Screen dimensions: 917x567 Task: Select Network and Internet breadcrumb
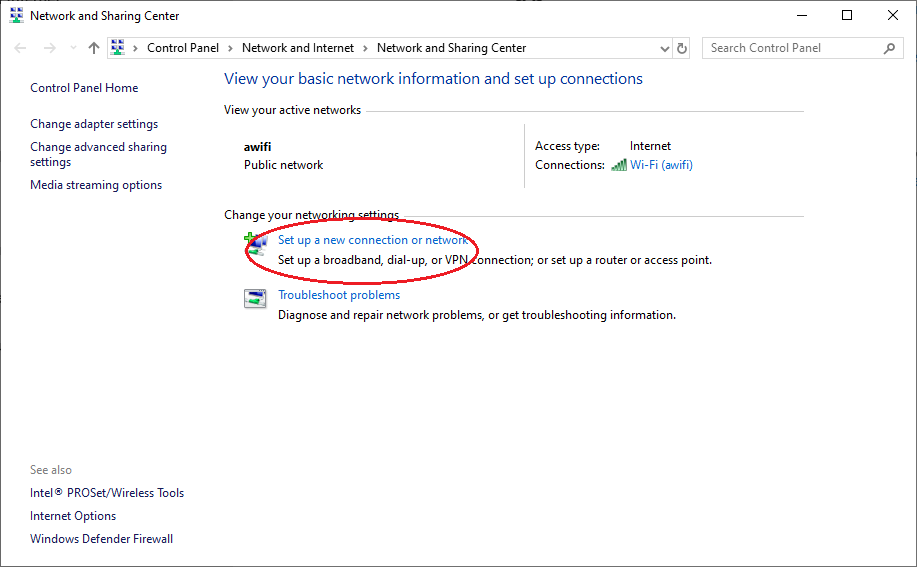pos(298,48)
